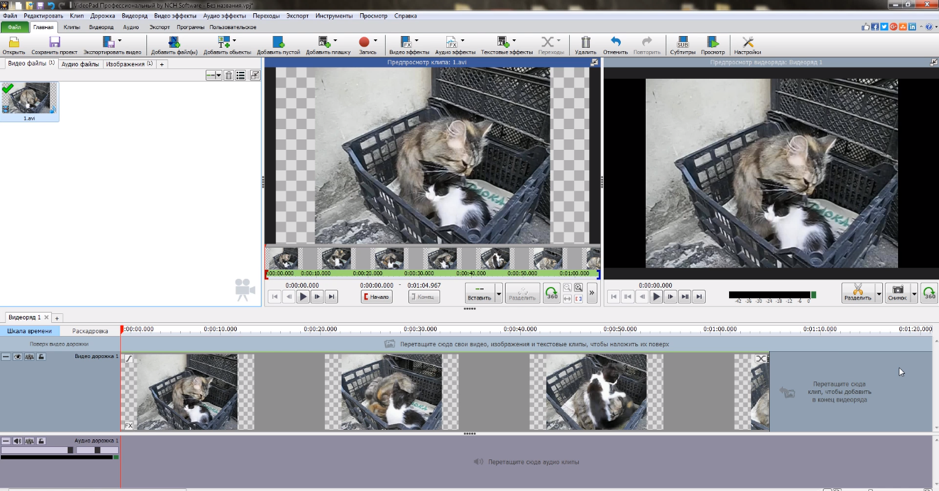Click the Facebook share icon
This screenshot has height=491, width=939.
click(x=875, y=27)
